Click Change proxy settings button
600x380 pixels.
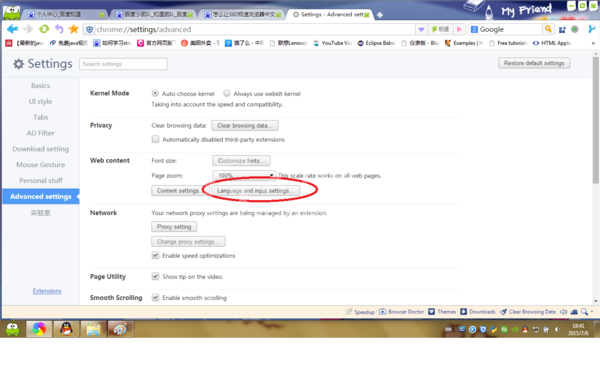coord(188,241)
